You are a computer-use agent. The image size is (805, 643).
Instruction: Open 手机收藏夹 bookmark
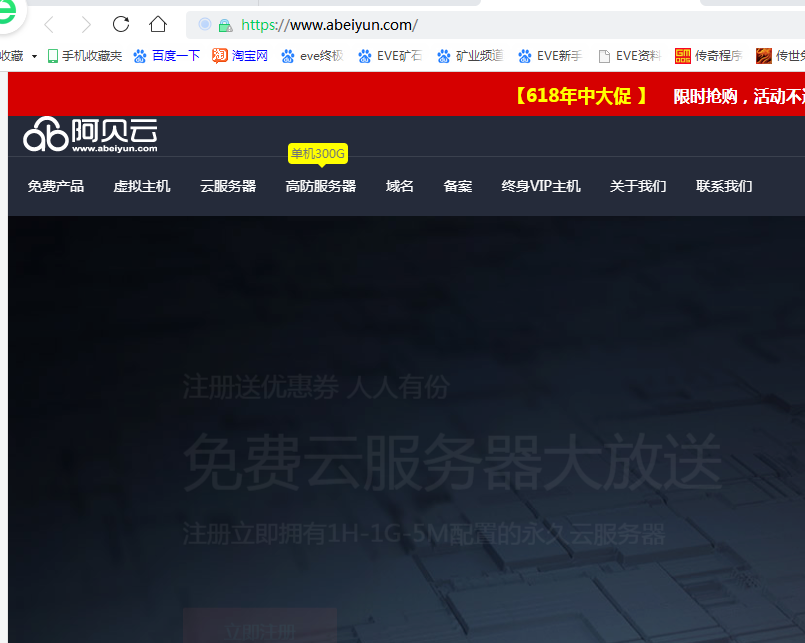pyautogui.click(x=85, y=55)
